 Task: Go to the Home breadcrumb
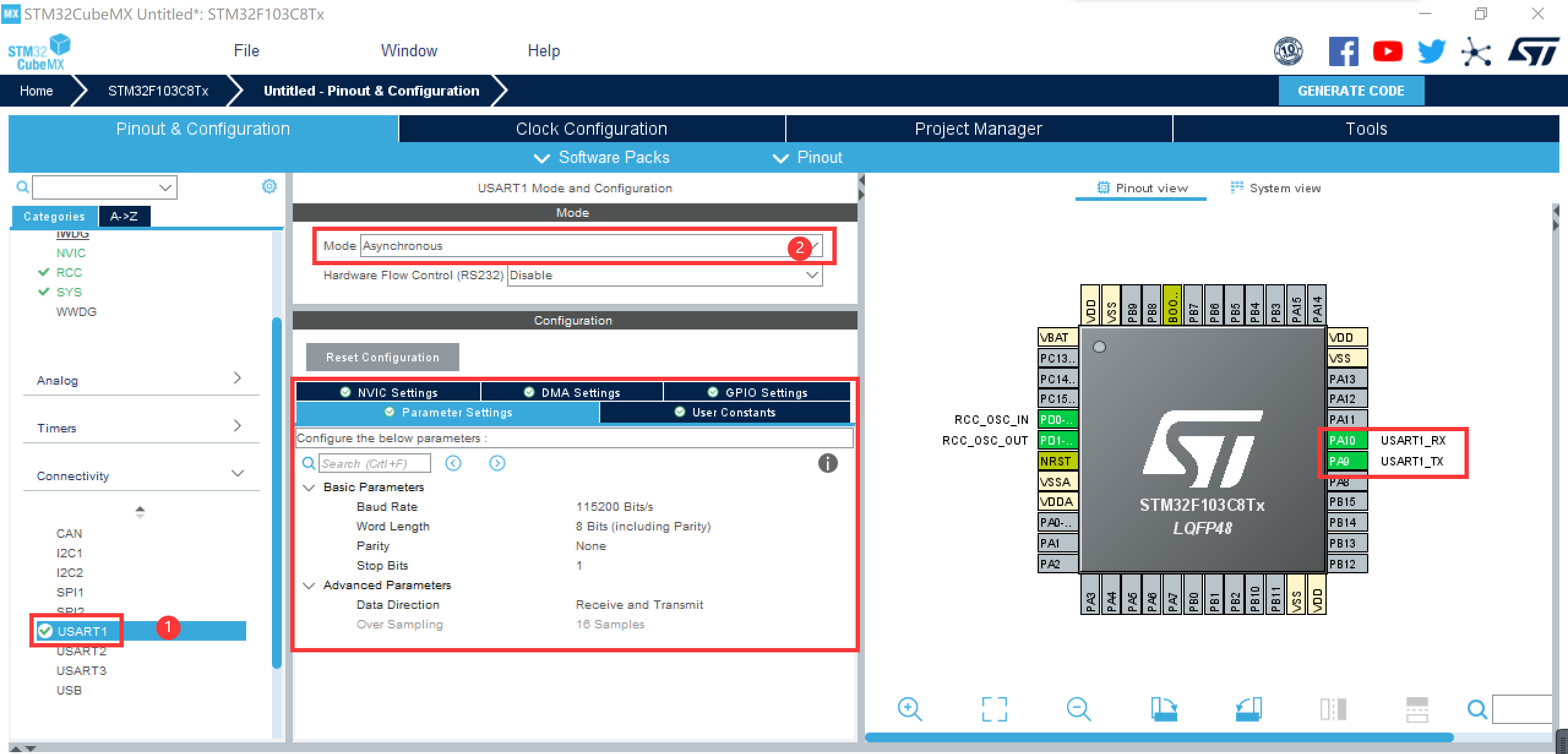point(37,91)
